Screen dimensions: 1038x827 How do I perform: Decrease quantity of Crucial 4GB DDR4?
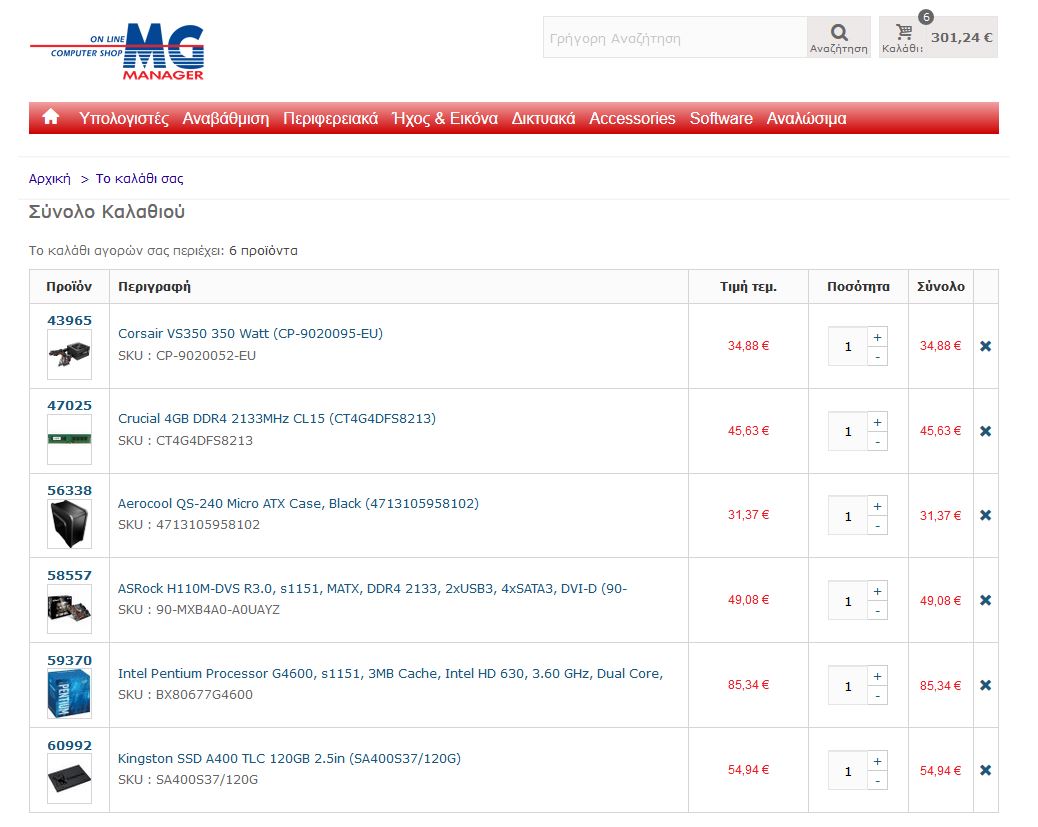pyautogui.click(x=877, y=442)
